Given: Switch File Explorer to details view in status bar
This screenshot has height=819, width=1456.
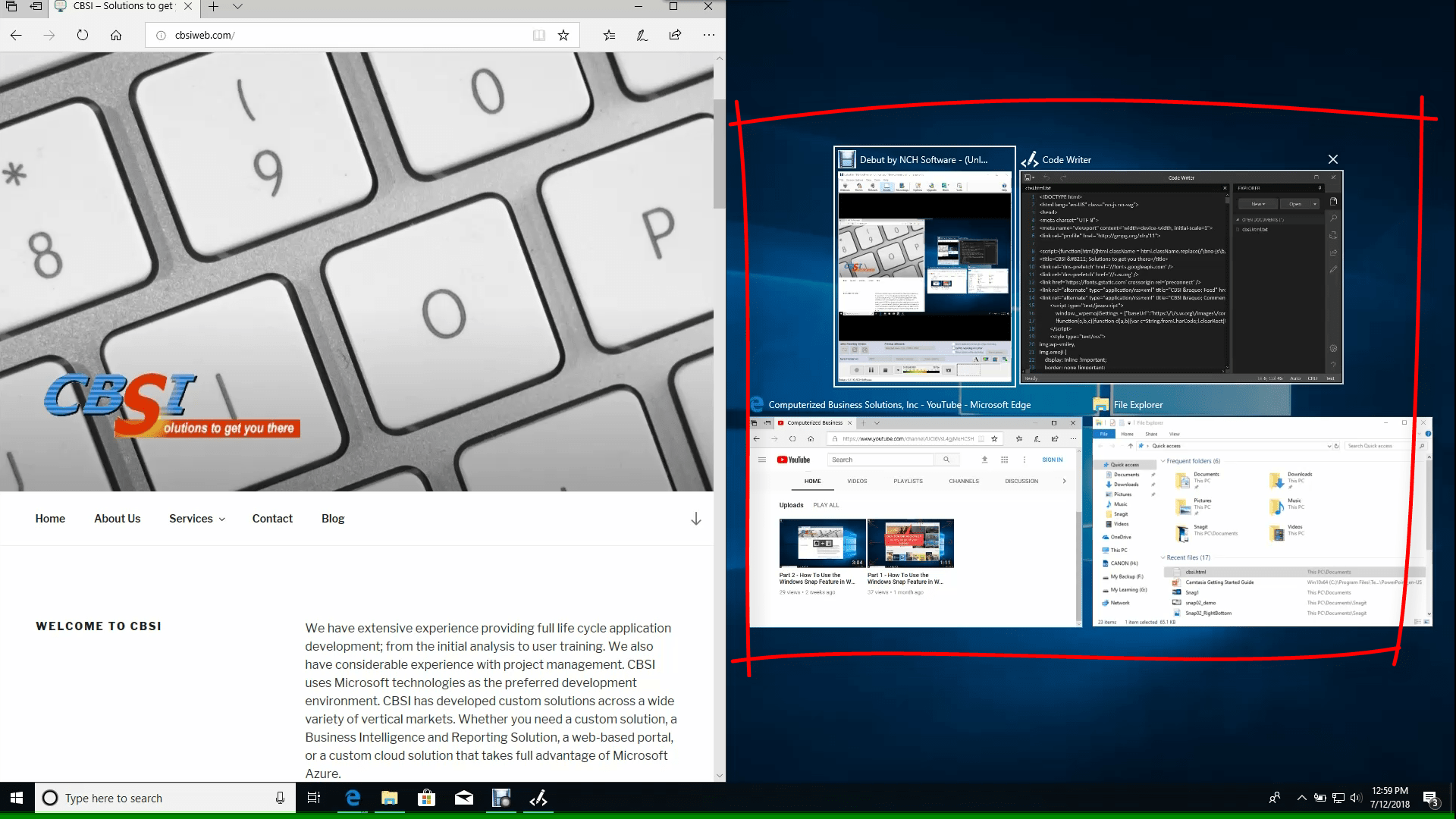Looking at the screenshot, I should (x=1418, y=622).
